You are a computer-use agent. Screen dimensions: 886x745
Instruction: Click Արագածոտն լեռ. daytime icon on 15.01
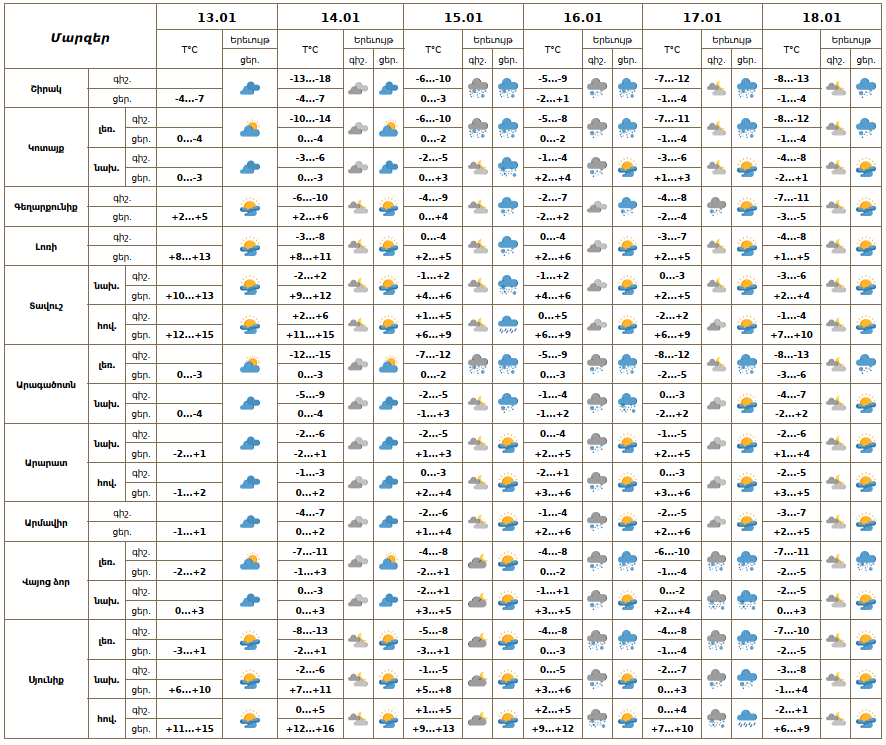click(x=508, y=364)
